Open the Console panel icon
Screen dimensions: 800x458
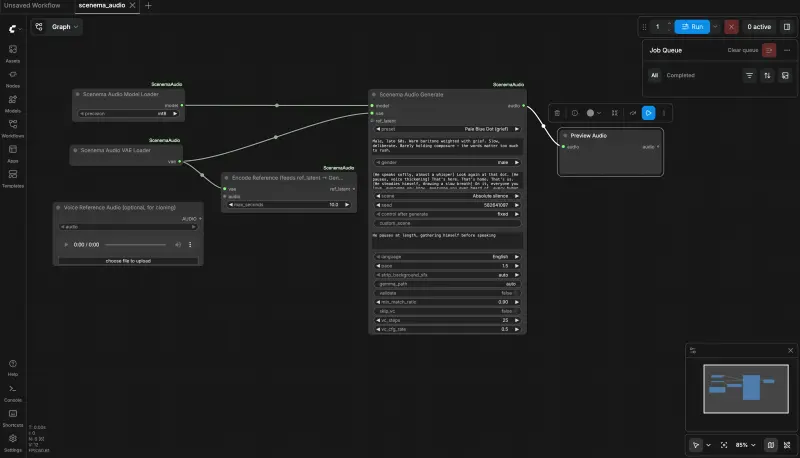[13, 393]
